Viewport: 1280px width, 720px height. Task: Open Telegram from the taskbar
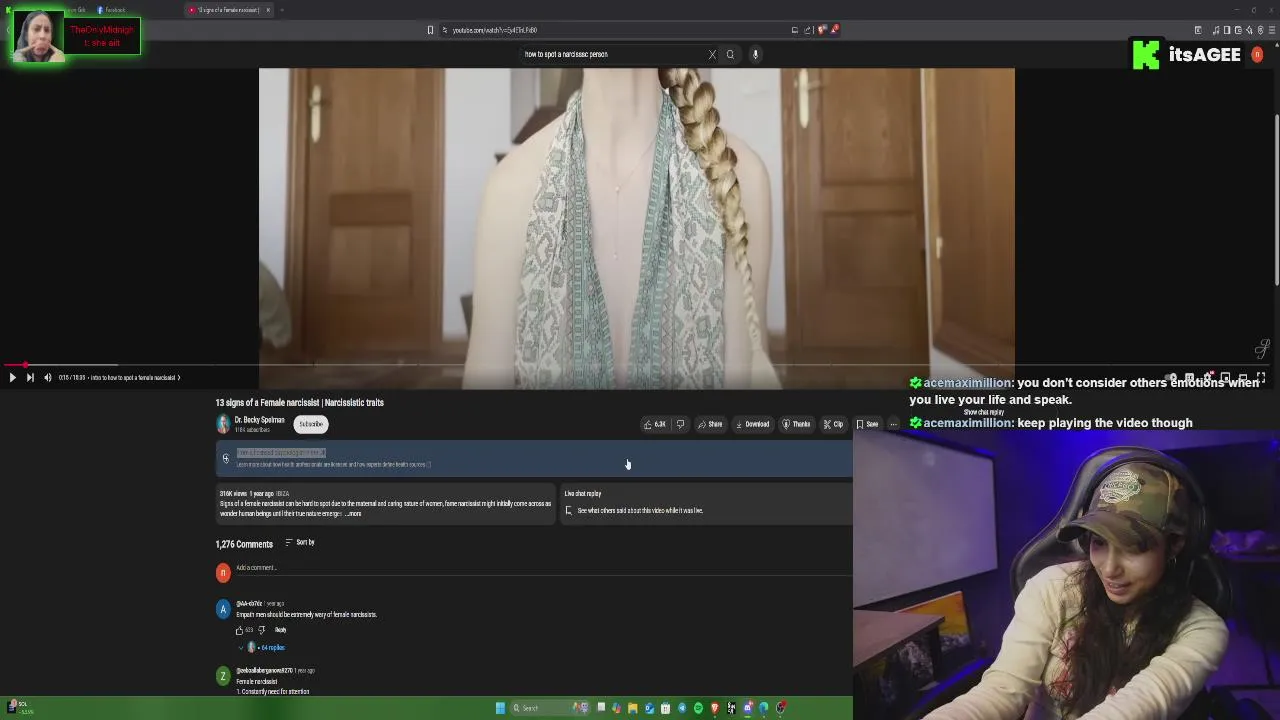click(x=682, y=708)
